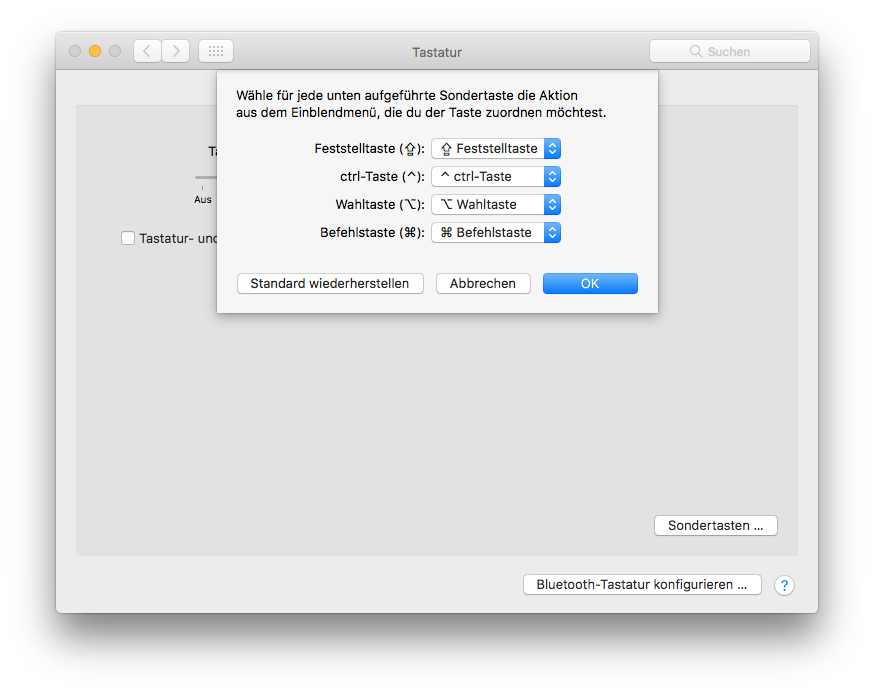874x693 pixels.
Task: Click the Wahltaste (⌥): label
Action: coord(380,205)
